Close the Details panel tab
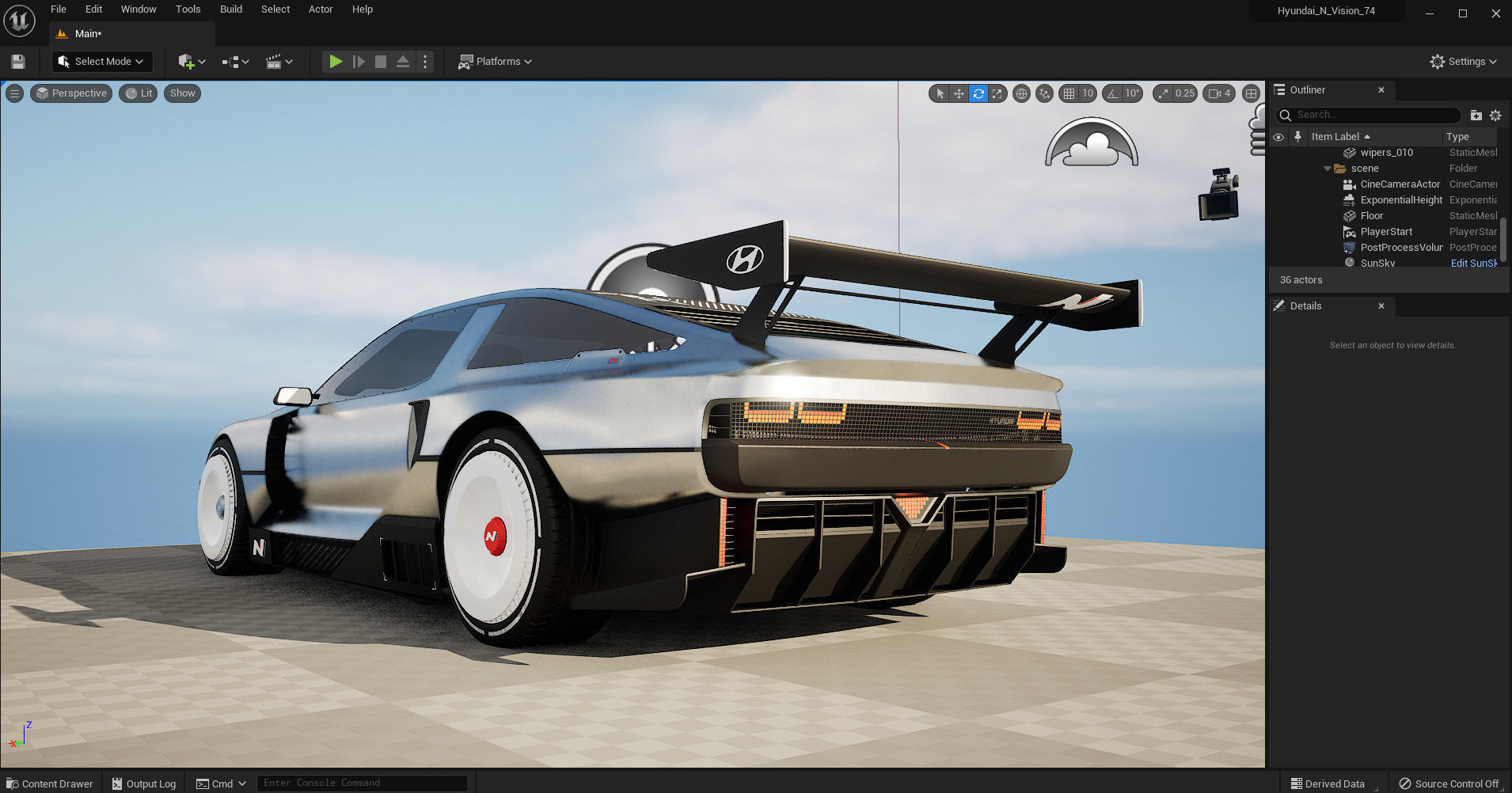This screenshot has height=793, width=1512. click(x=1381, y=306)
